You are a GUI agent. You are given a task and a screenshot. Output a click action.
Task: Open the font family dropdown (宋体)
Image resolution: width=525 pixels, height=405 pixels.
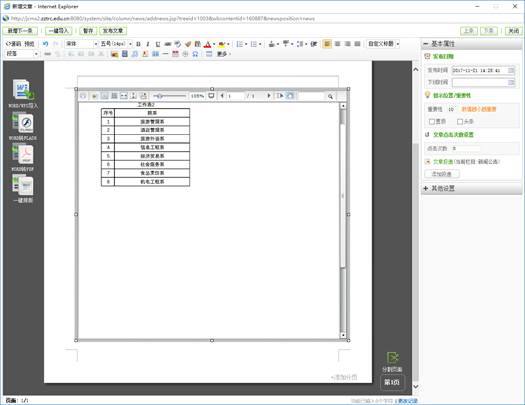click(x=81, y=44)
